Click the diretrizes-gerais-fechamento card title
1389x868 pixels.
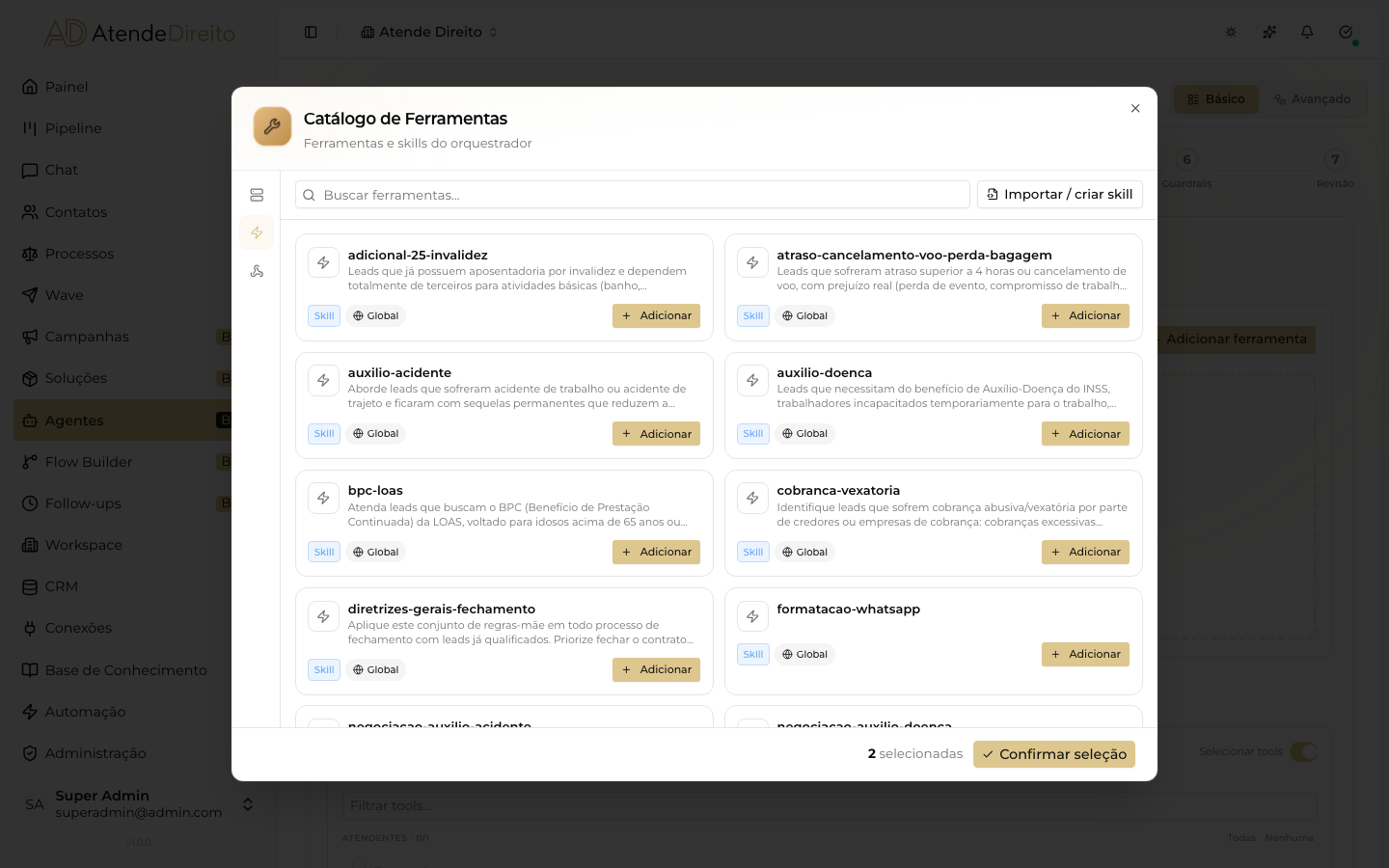click(442, 609)
